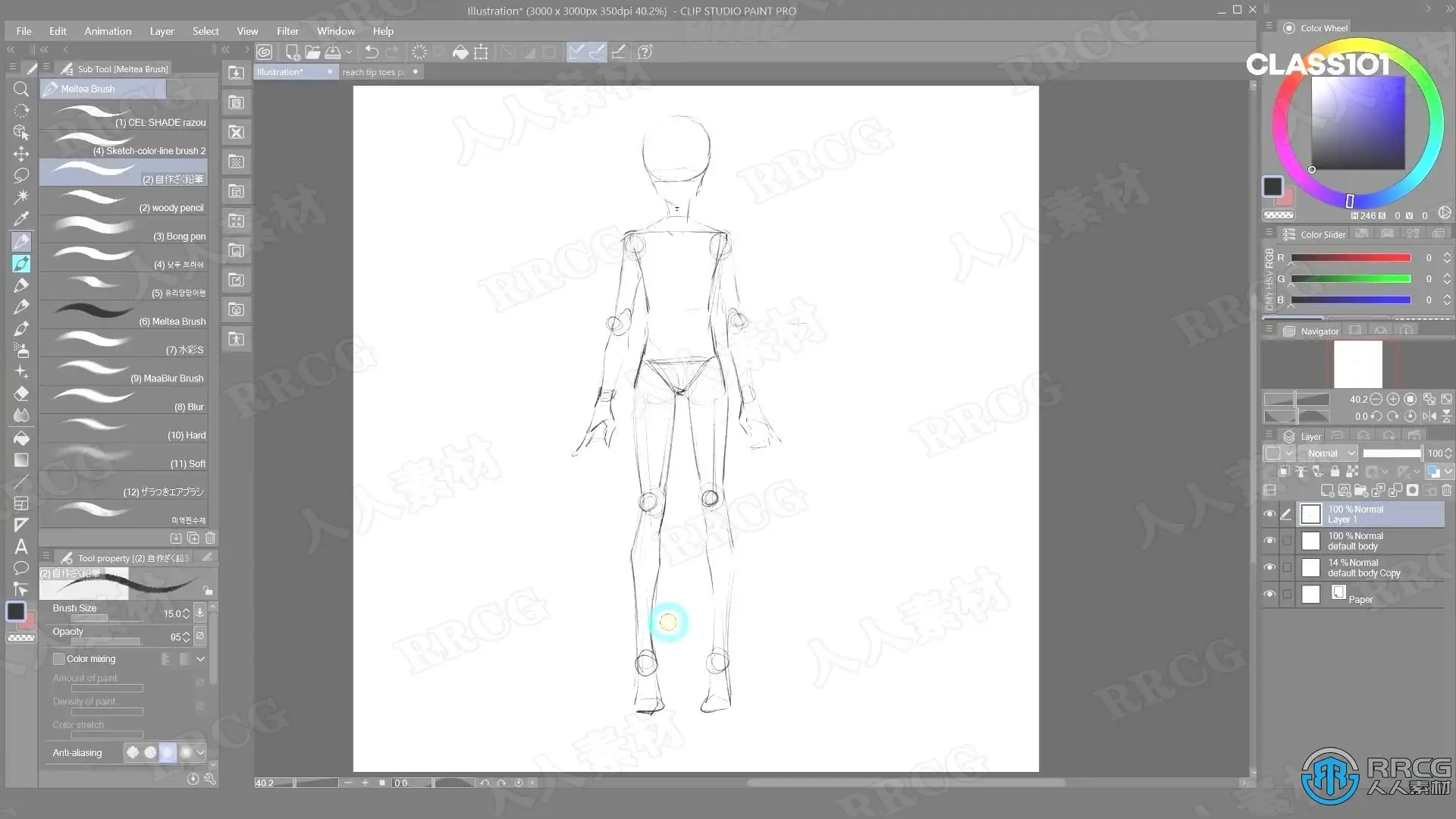The width and height of the screenshot is (1456, 819).
Task: Select the Pen tool in toolbar
Action: tap(21, 241)
